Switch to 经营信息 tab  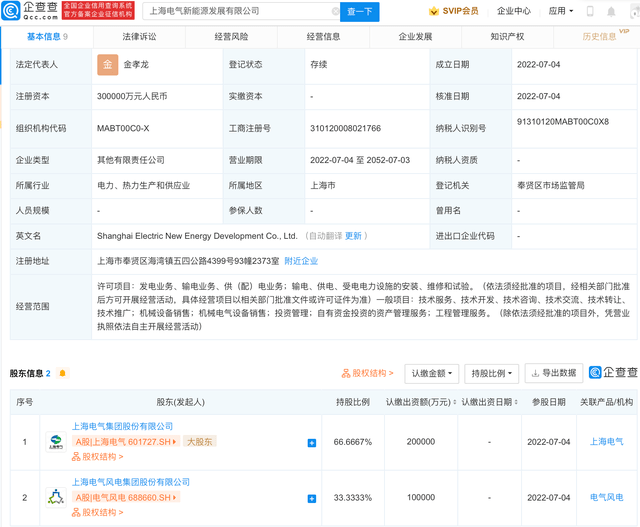click(x=323, y=37)
